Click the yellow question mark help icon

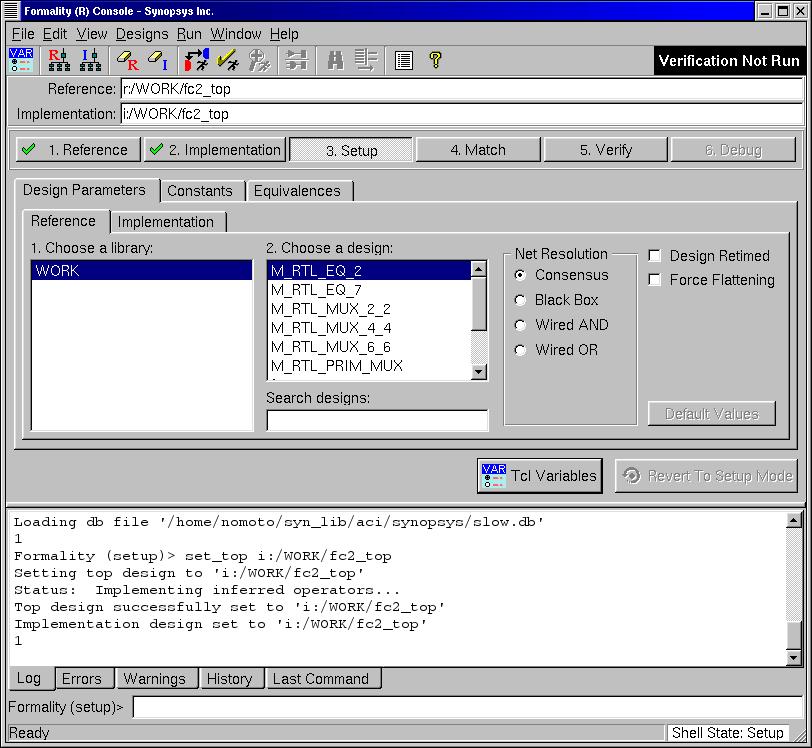pos(436,60)
